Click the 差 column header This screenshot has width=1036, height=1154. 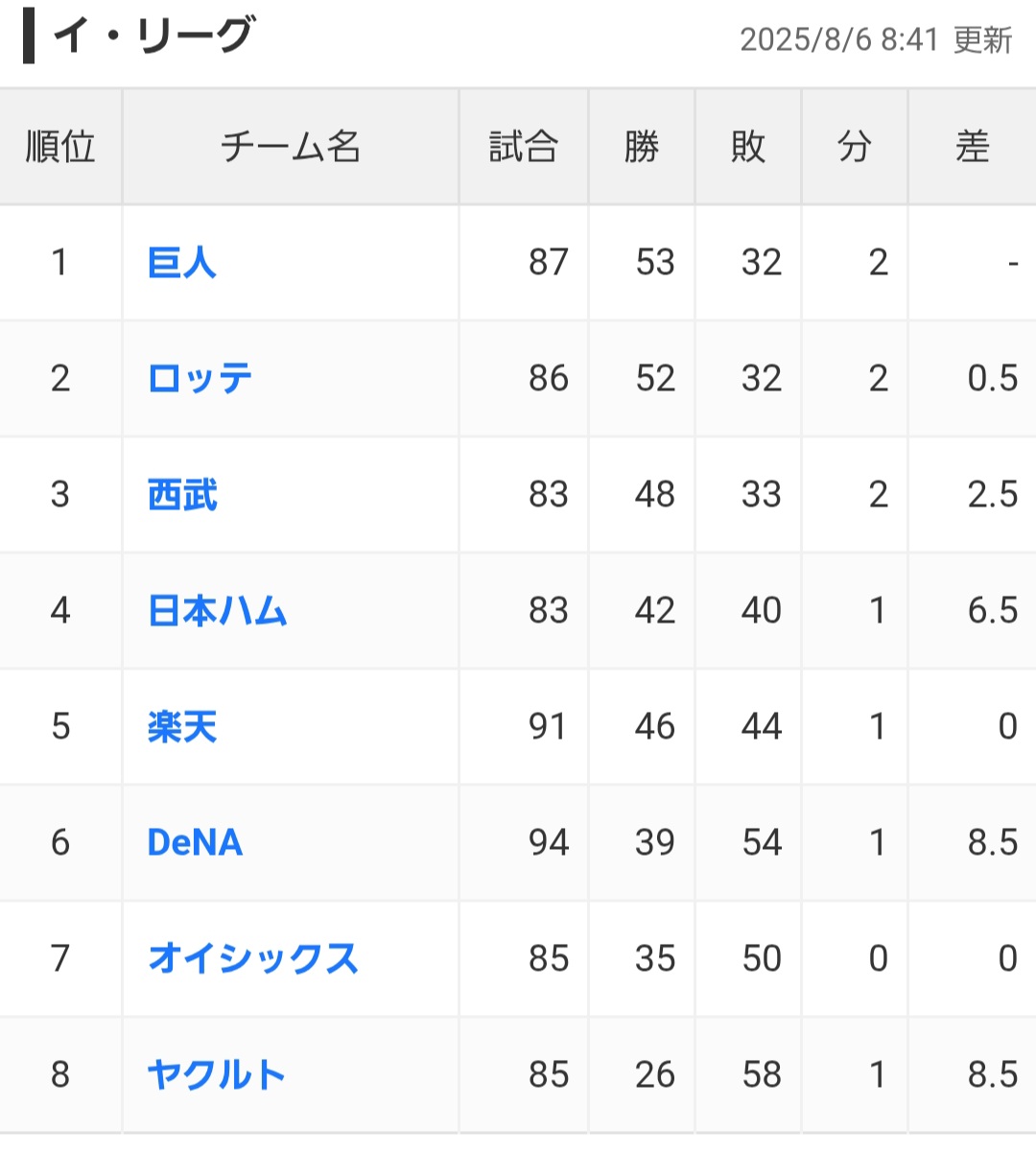[972, 147]
